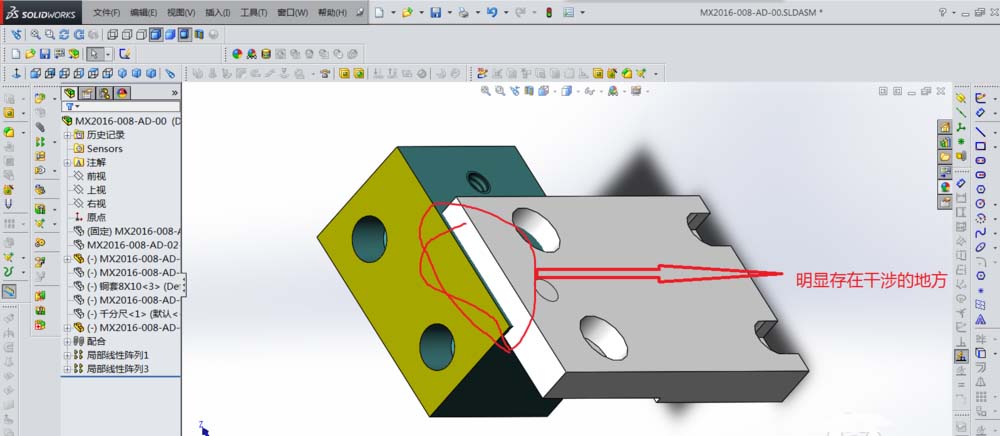
Task: Select the arrow Select tool
Action: 94,54
